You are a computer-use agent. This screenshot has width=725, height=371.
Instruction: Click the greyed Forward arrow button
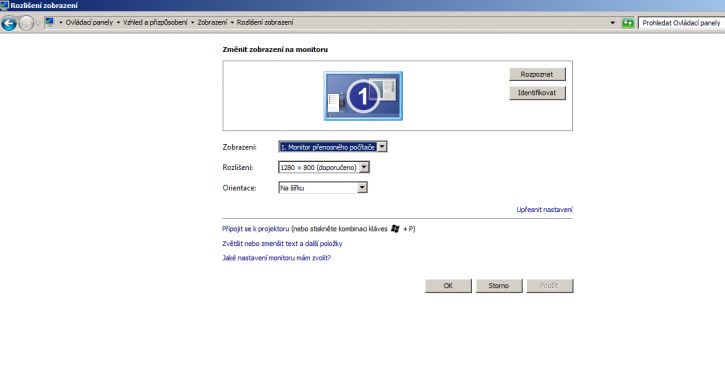pyautogui.click(x=26, y=23)
